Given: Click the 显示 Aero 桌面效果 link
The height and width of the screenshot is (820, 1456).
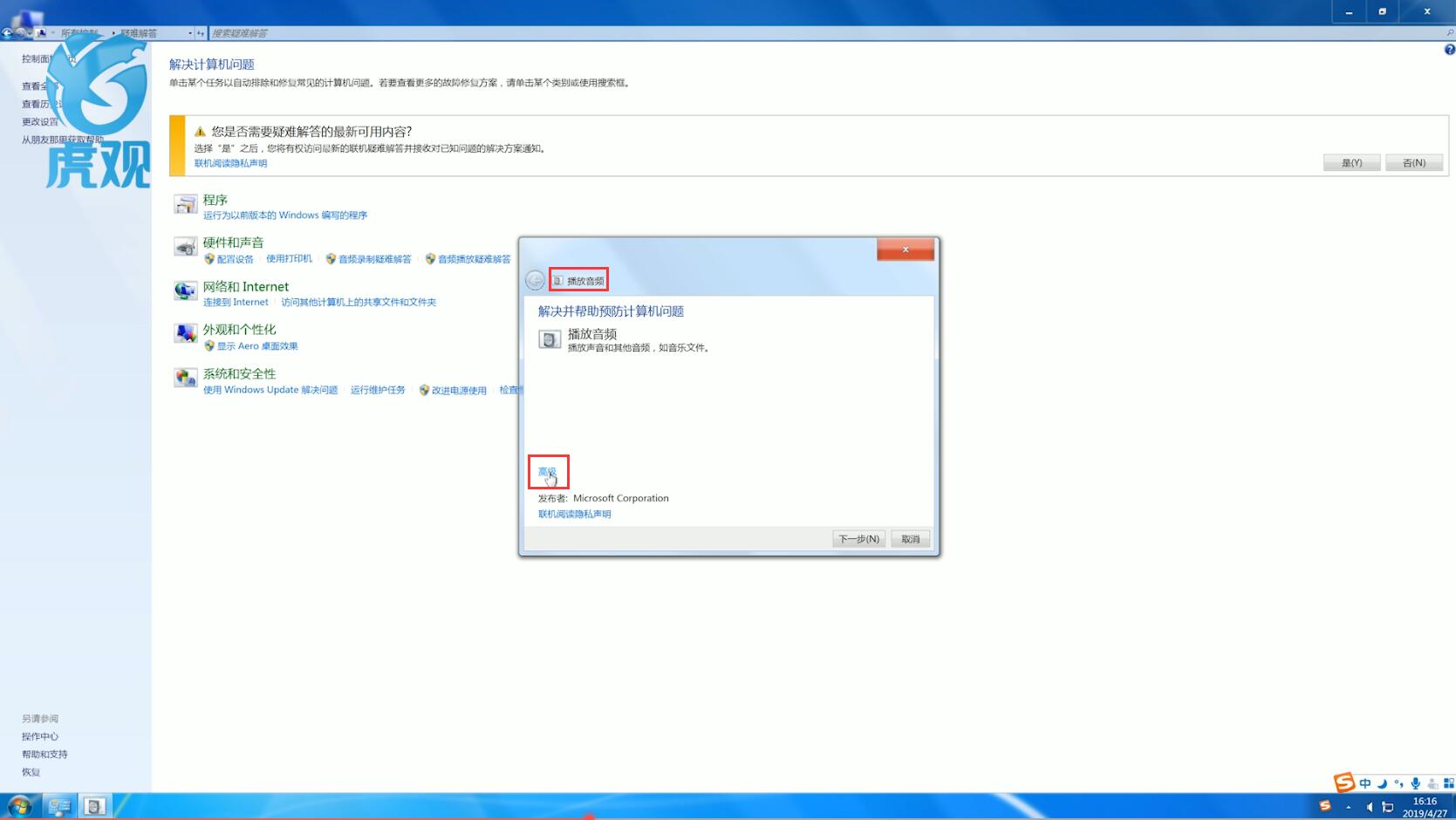Looking at the screenshot, I should 256,346.
